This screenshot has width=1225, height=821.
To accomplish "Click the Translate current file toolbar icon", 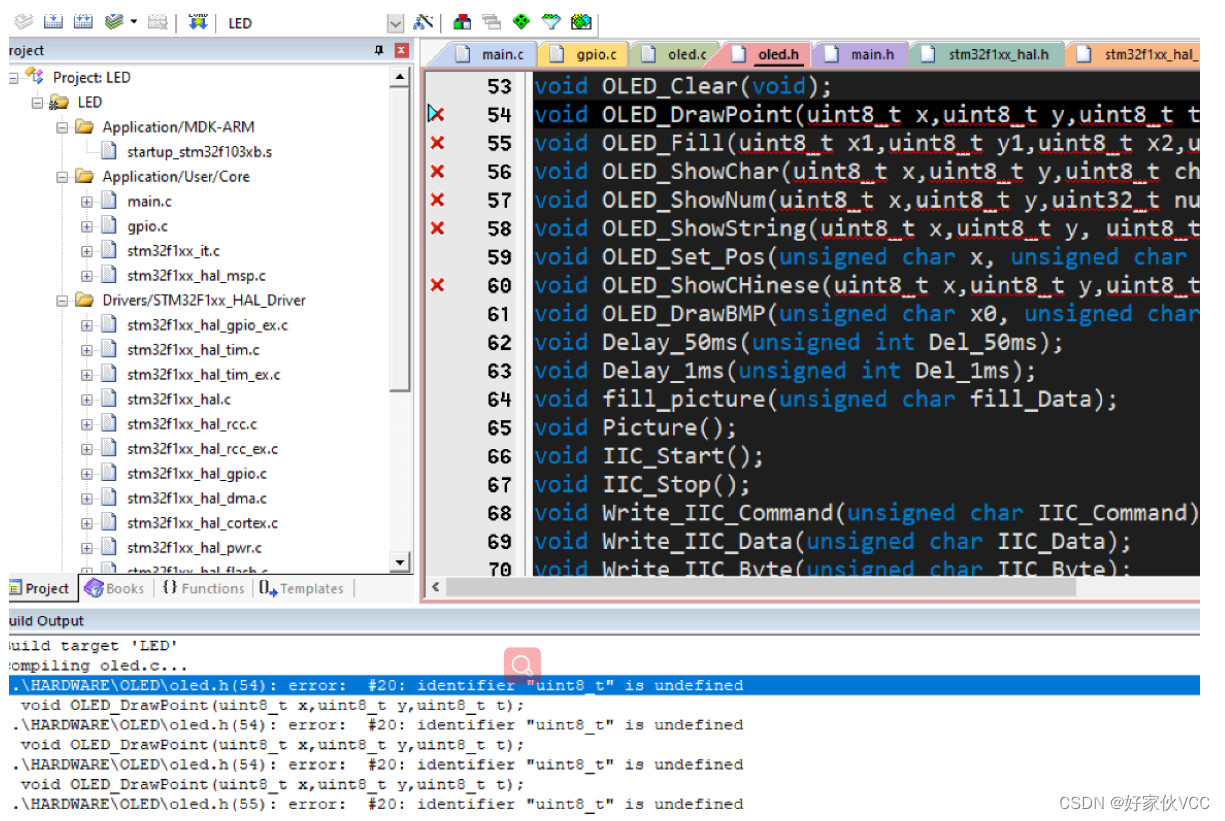I will pos(23,21).
